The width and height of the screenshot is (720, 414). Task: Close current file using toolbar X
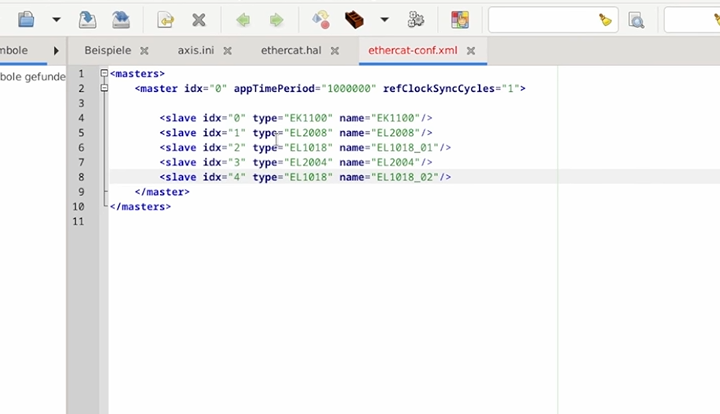[199, 19]
